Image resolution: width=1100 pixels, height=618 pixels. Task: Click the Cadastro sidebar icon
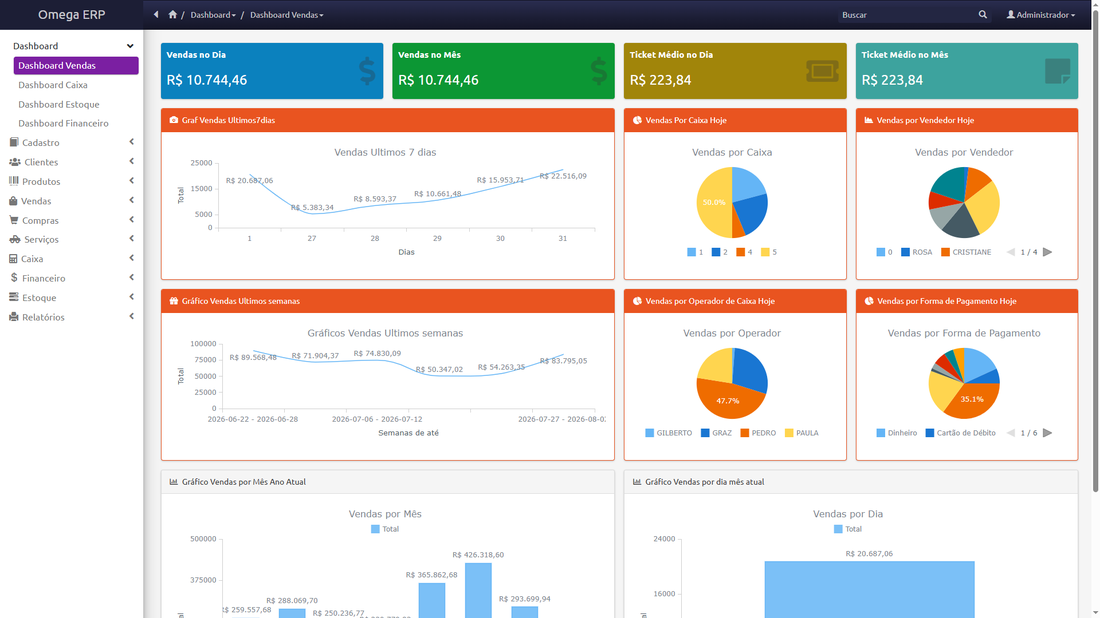[x=14, y=142]
